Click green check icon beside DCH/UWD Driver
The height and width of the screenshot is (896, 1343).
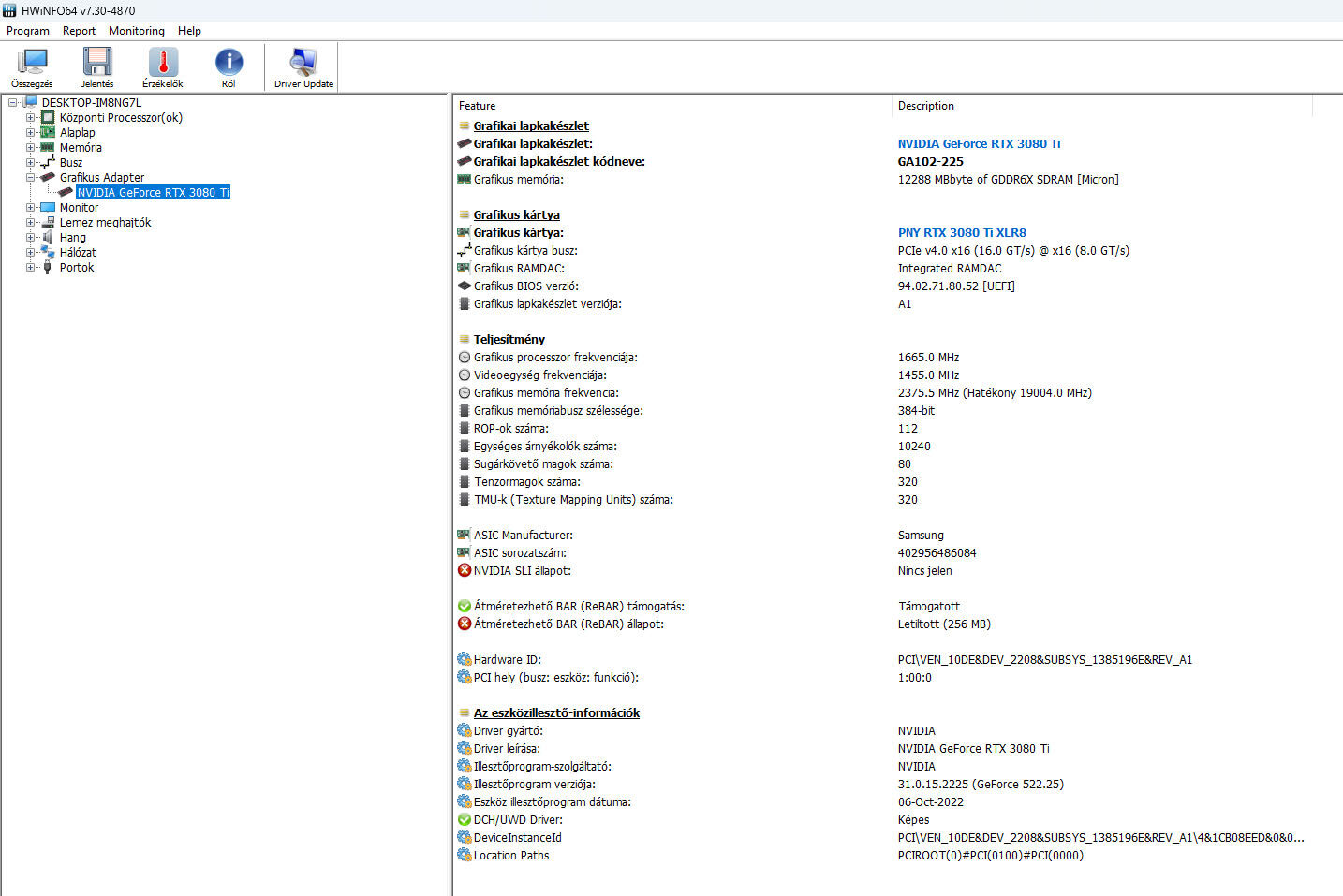464,819
